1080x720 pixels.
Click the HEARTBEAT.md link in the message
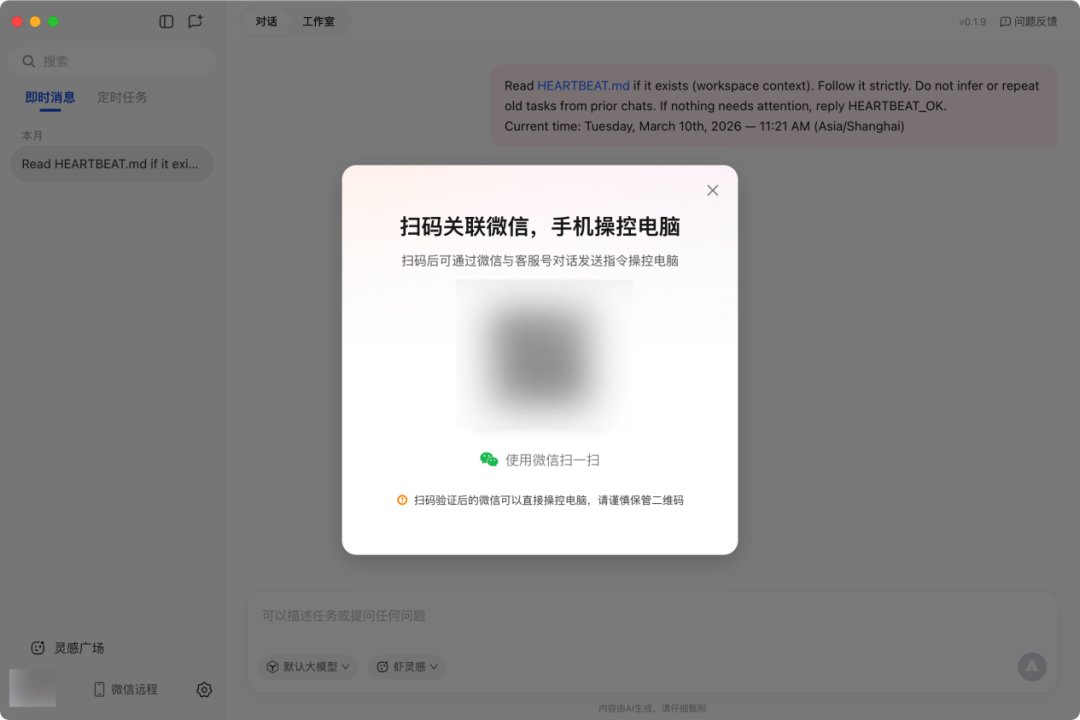[x=583, y=86]
